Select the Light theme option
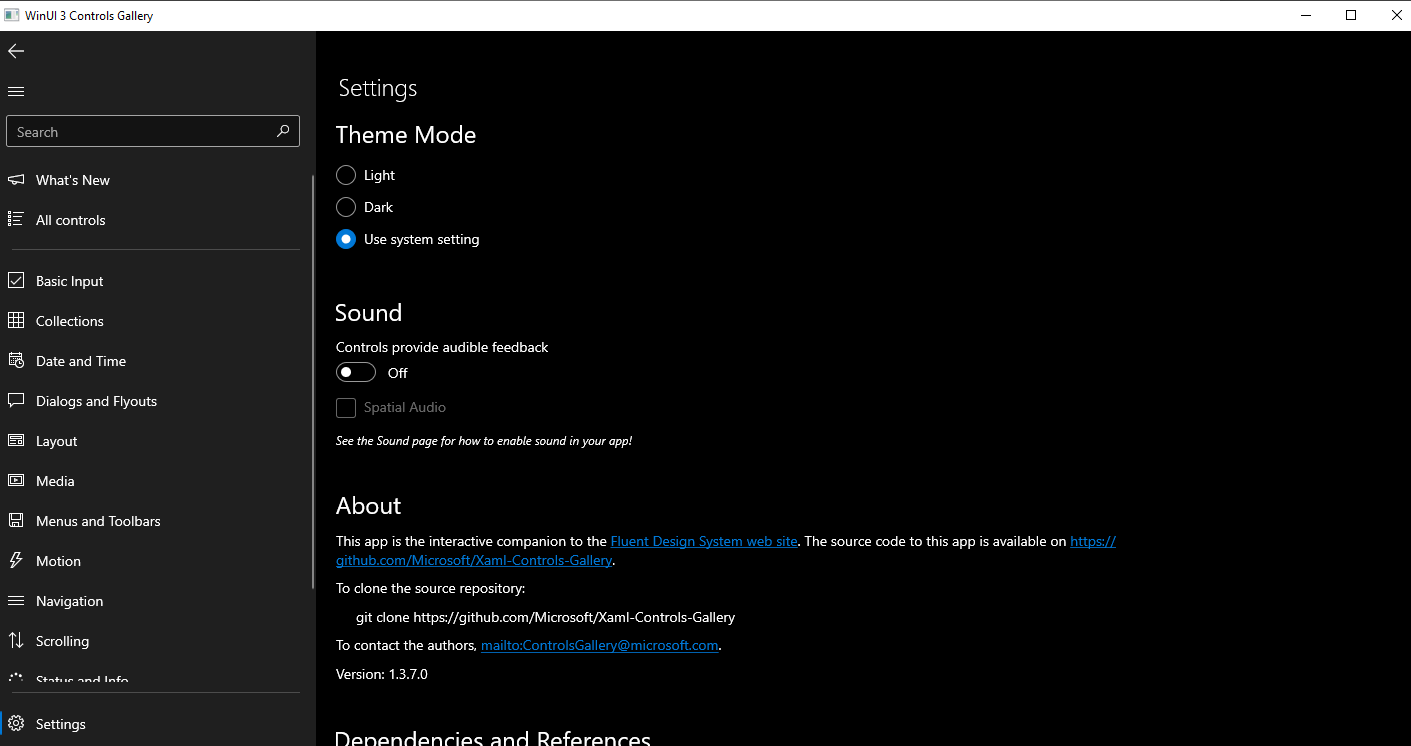The image size is (1411, 746). point(345,175)
